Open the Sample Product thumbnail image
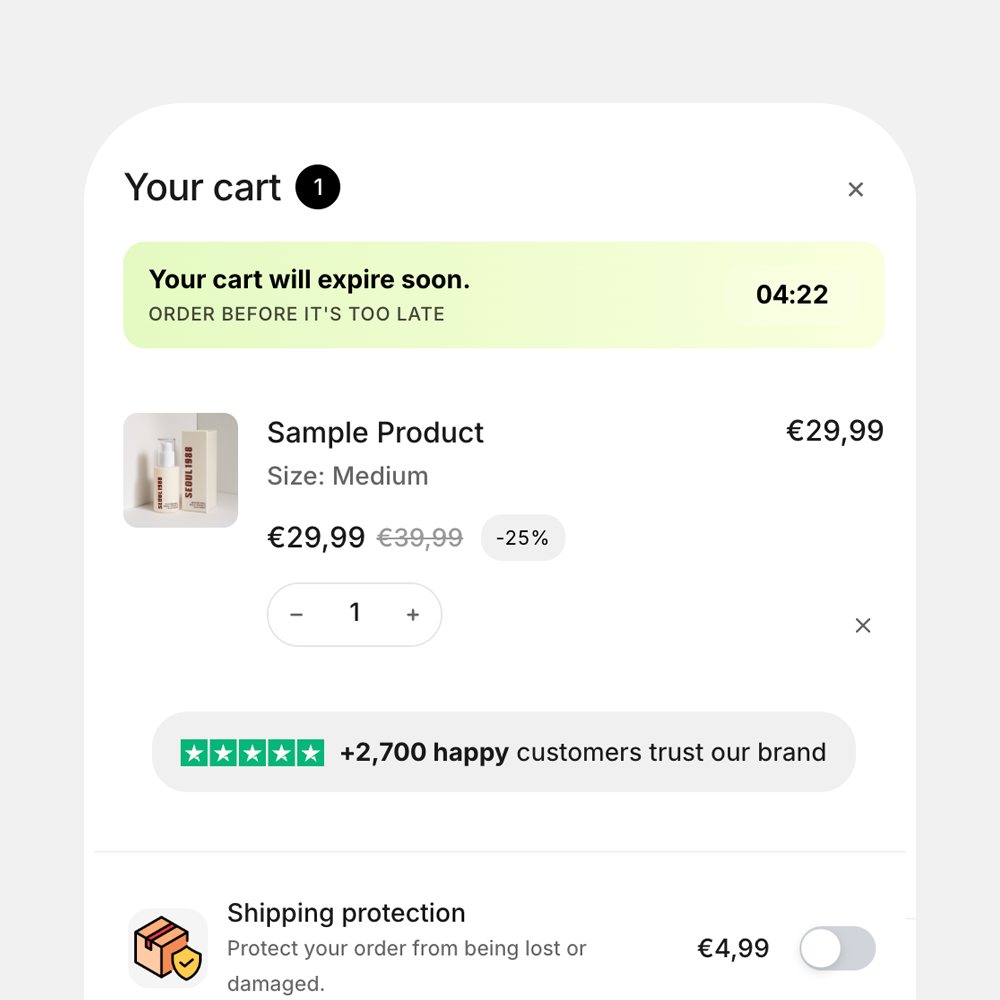 [180, 470]
